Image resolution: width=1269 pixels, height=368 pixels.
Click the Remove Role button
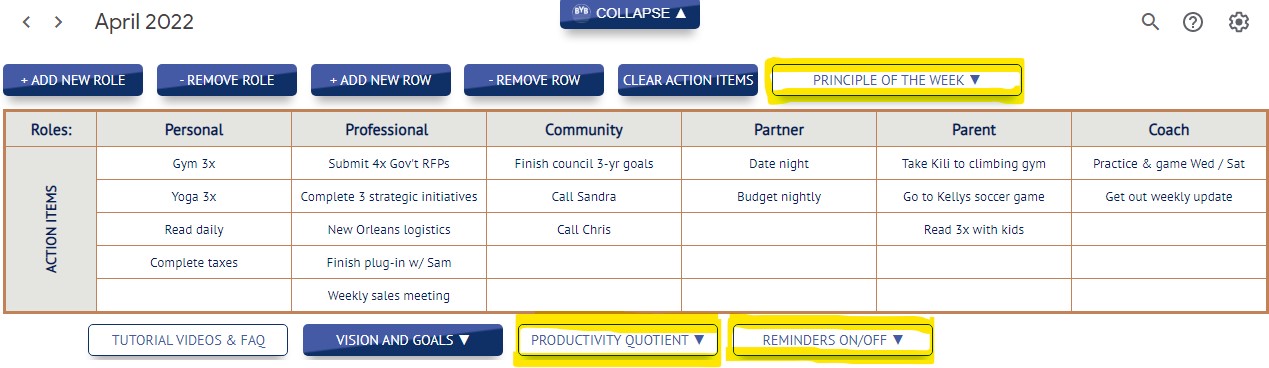(x=227, y=80)
